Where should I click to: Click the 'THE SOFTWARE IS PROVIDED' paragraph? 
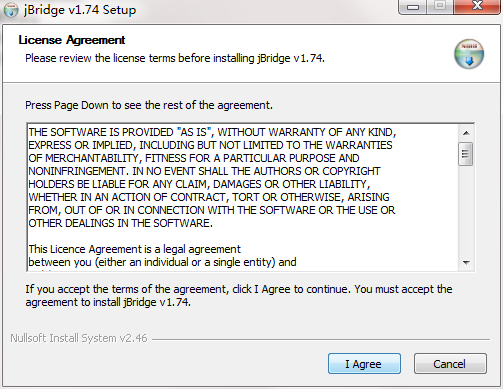click(212, 178)
